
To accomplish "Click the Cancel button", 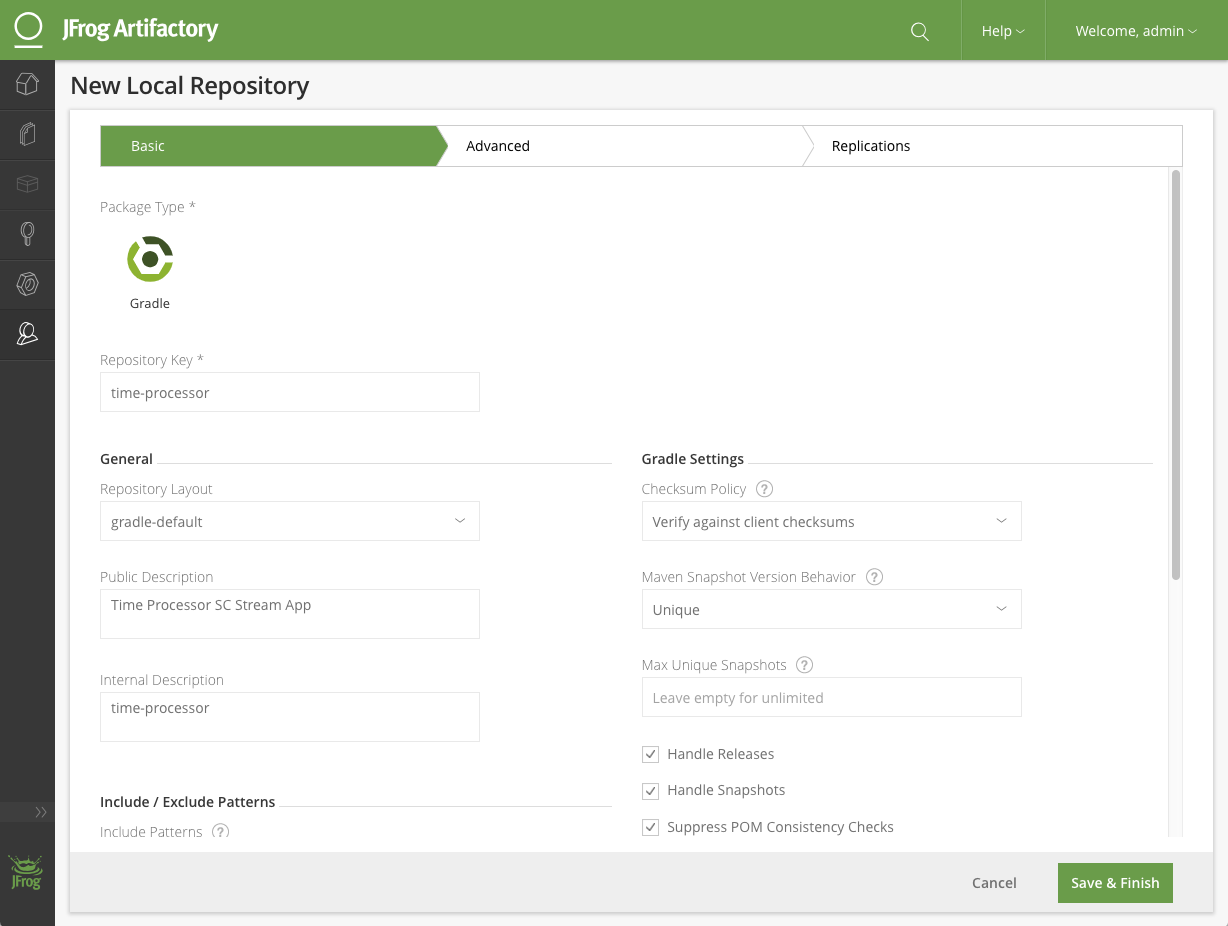I will 994,883.
